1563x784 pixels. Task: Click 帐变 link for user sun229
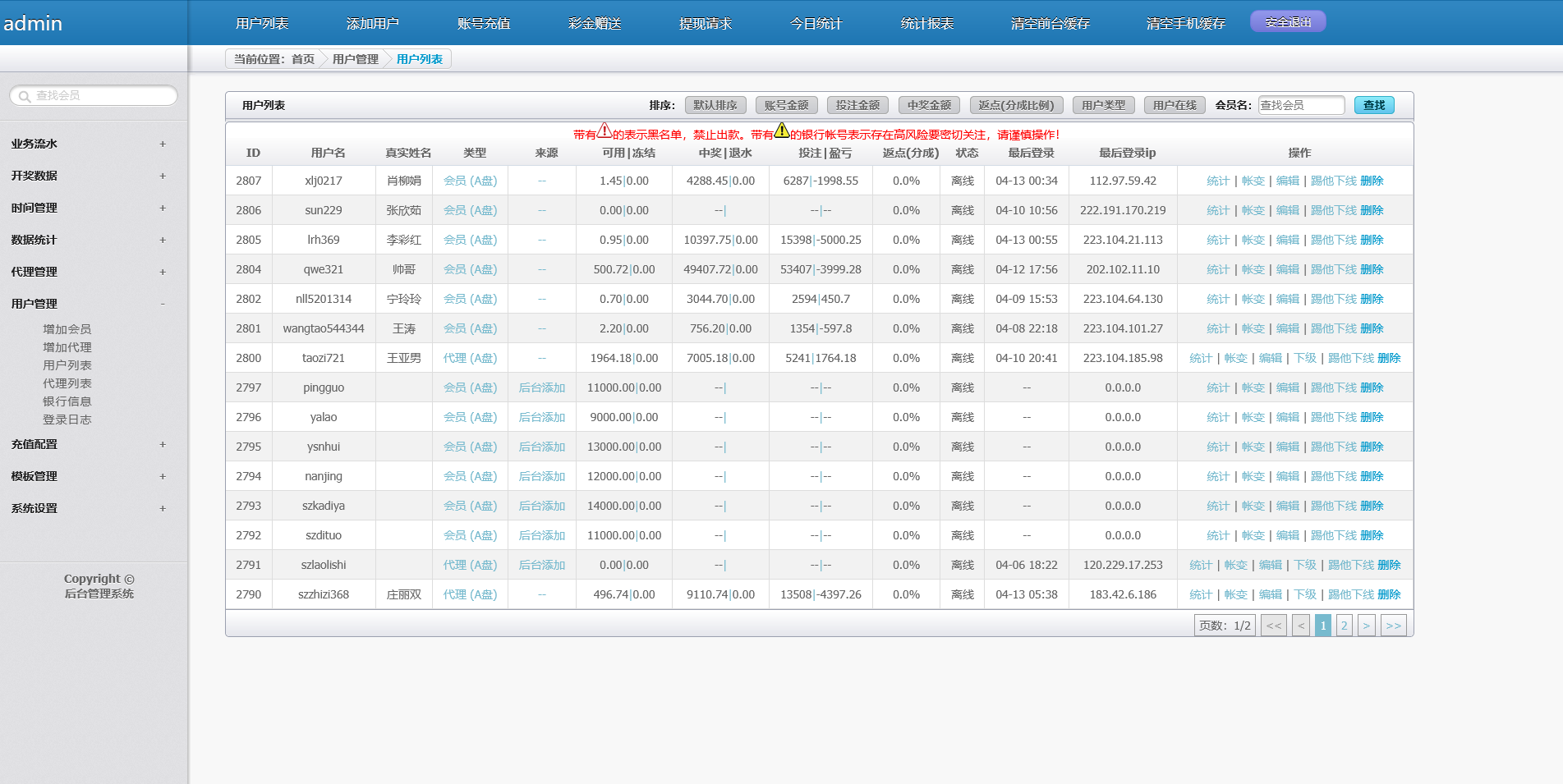[x=1253, y=210]
